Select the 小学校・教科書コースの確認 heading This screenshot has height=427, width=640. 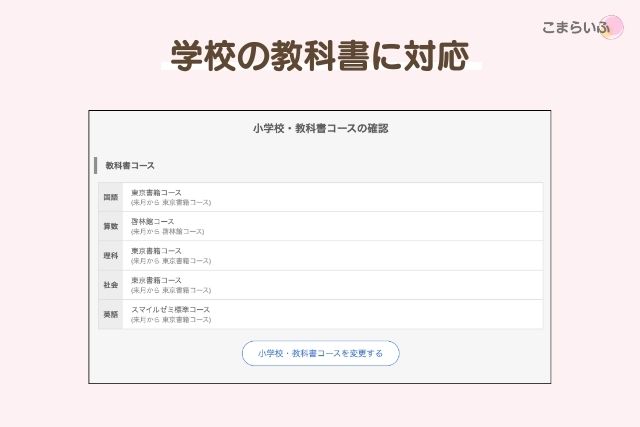click(320, 129)
